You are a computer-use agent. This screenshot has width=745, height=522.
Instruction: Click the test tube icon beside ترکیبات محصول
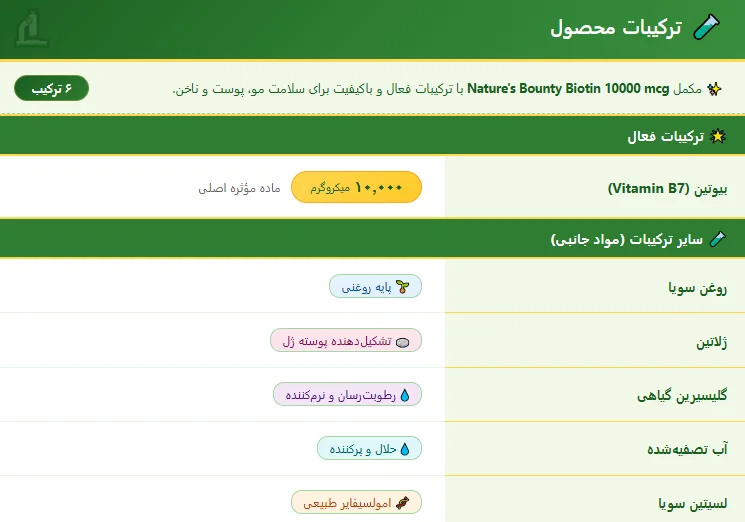coord(707,27)
